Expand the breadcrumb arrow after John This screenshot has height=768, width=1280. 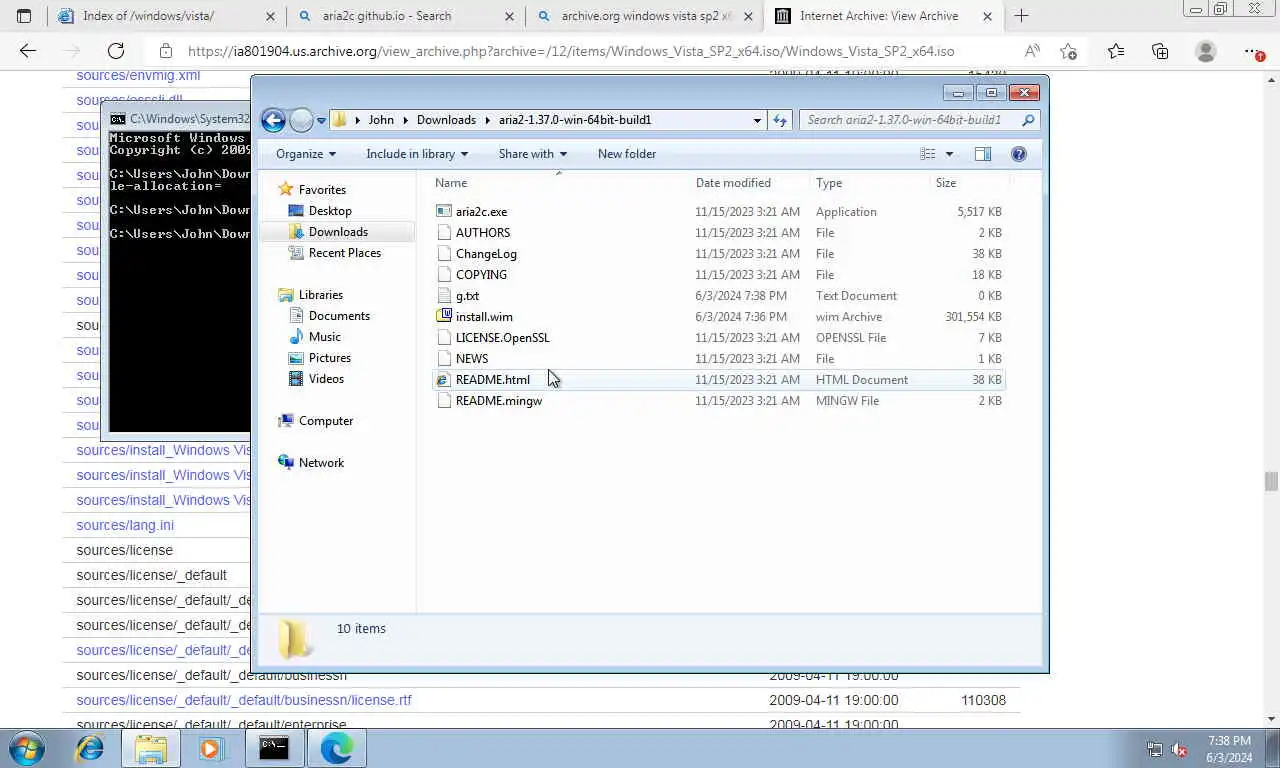coord(405,120)
